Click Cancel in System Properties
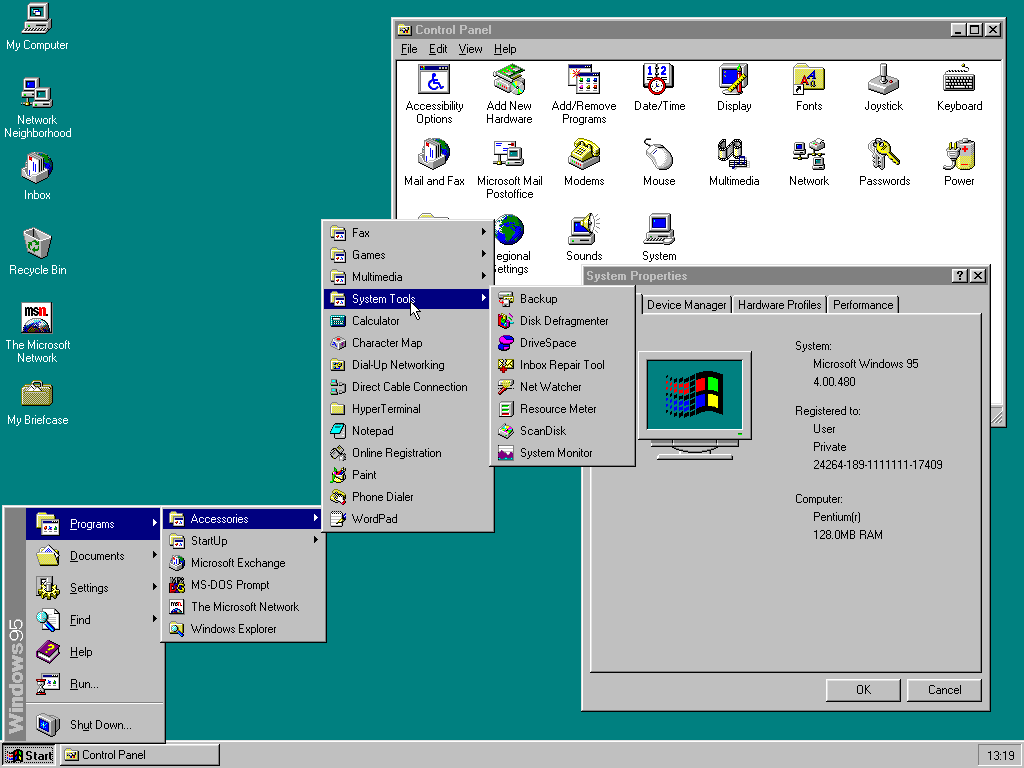Viewport: 1024px width, 768px height. [x=944, y=689]
